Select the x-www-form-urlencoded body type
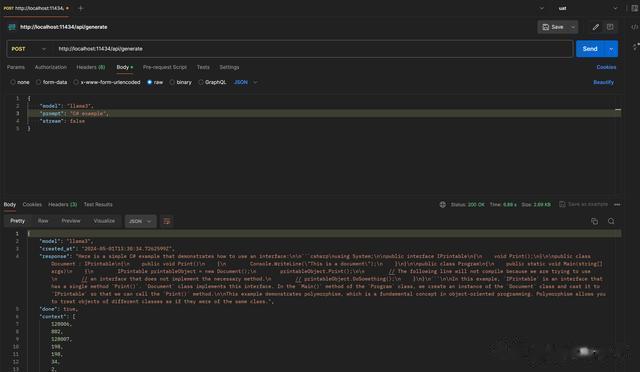Viewport: 640px width, 372px height. [107, 82]
